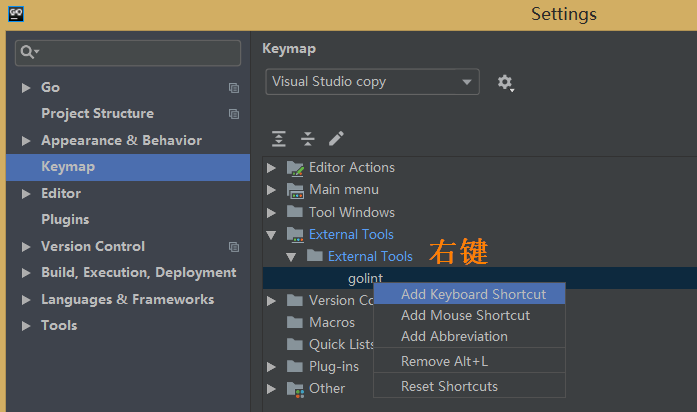Viewport: 697px width, 412px height.
Task: Click the Macros folder icon
Action: pos(295,322)
